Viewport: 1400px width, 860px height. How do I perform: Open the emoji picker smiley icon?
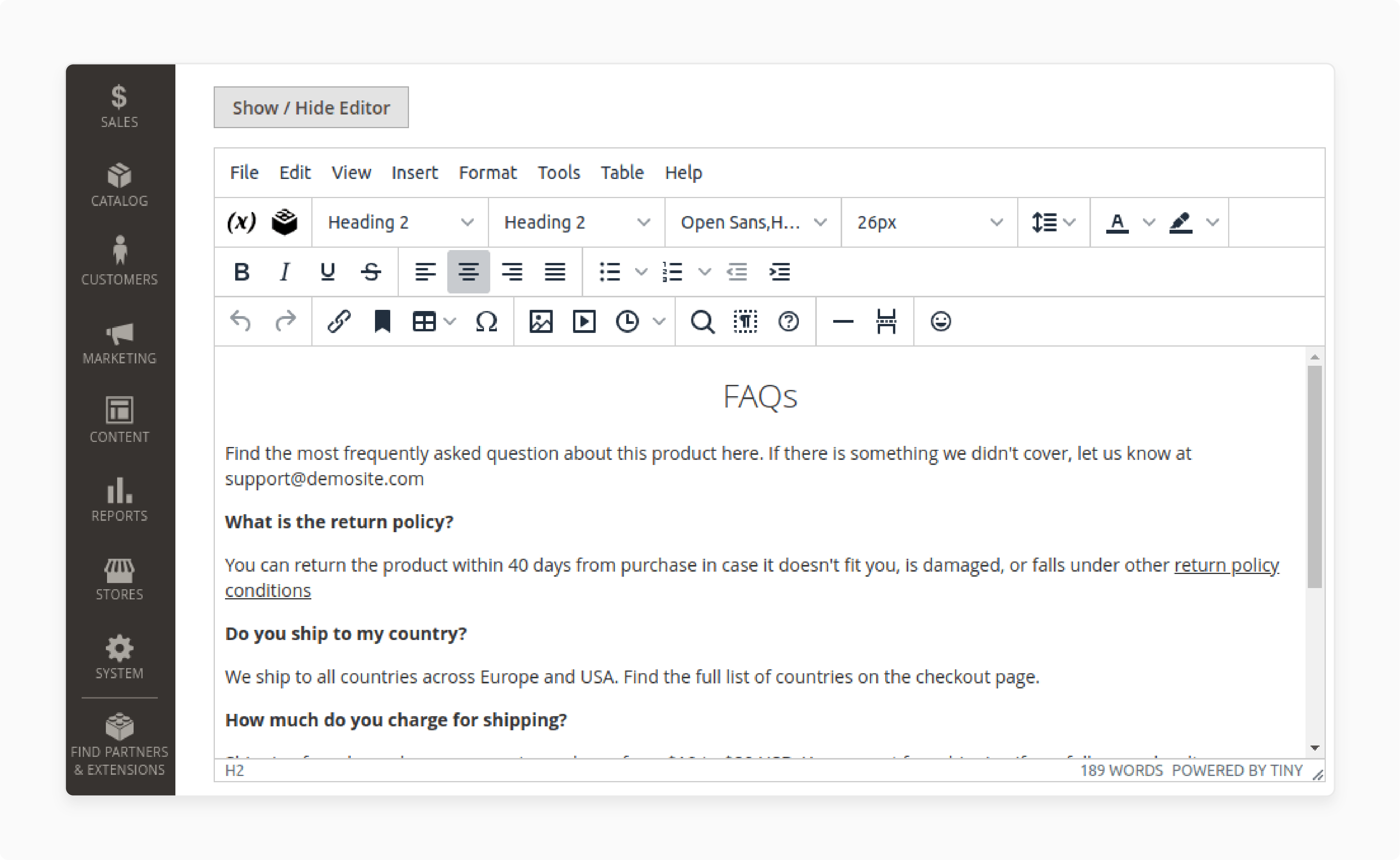point(941,321)
